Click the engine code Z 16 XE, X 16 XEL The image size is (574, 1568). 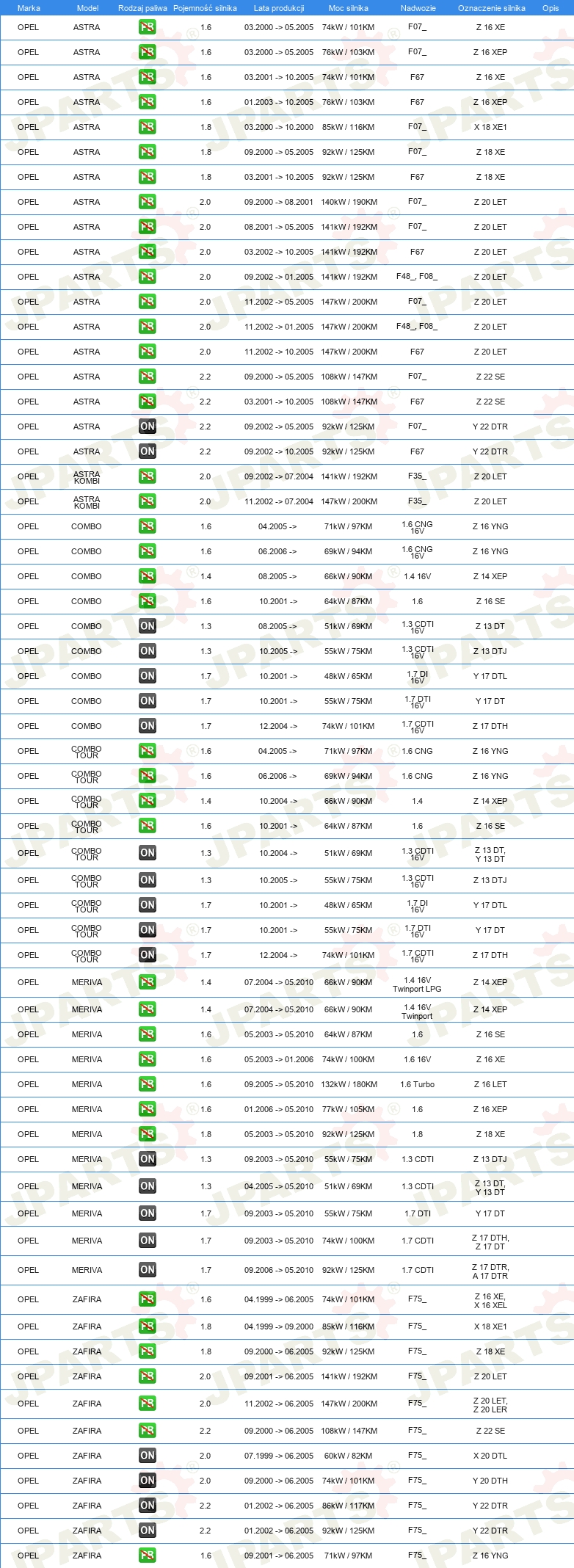click(490, 1301)
